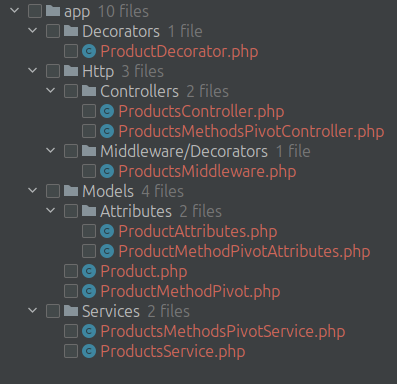Click the class icon beside ProductsService.php
The image size is (397, 384).
pyautogui.click(x=89, y=351)
